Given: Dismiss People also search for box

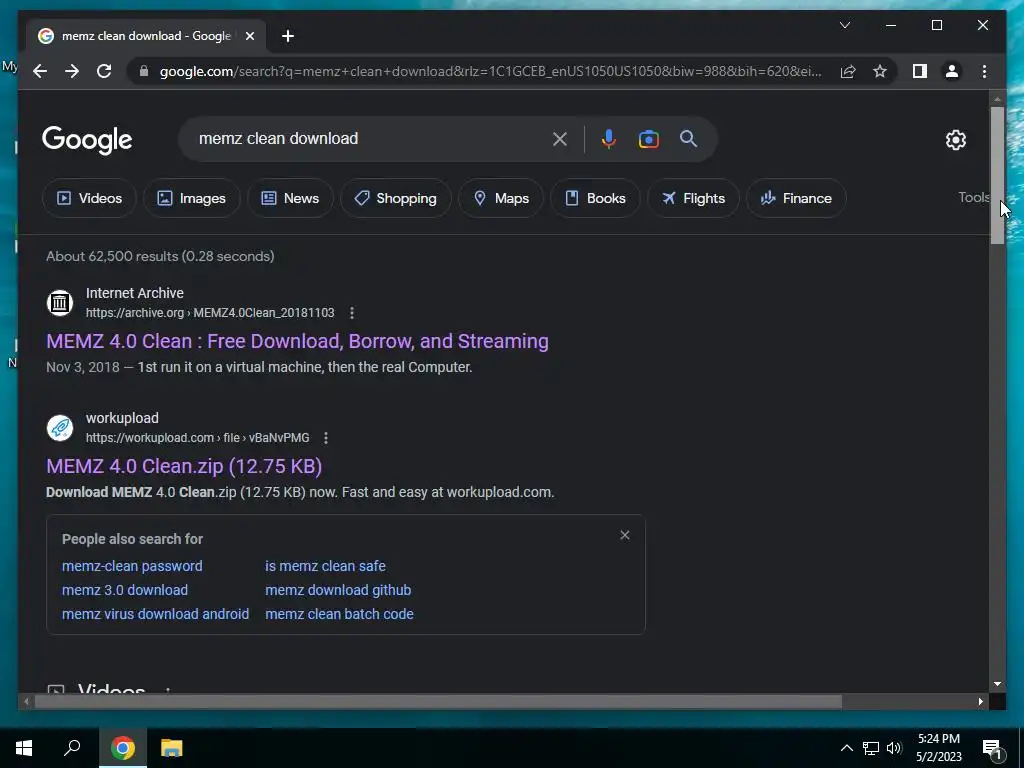Looking at the screenshot, I should pyautogui.click(x=625, y=535).
